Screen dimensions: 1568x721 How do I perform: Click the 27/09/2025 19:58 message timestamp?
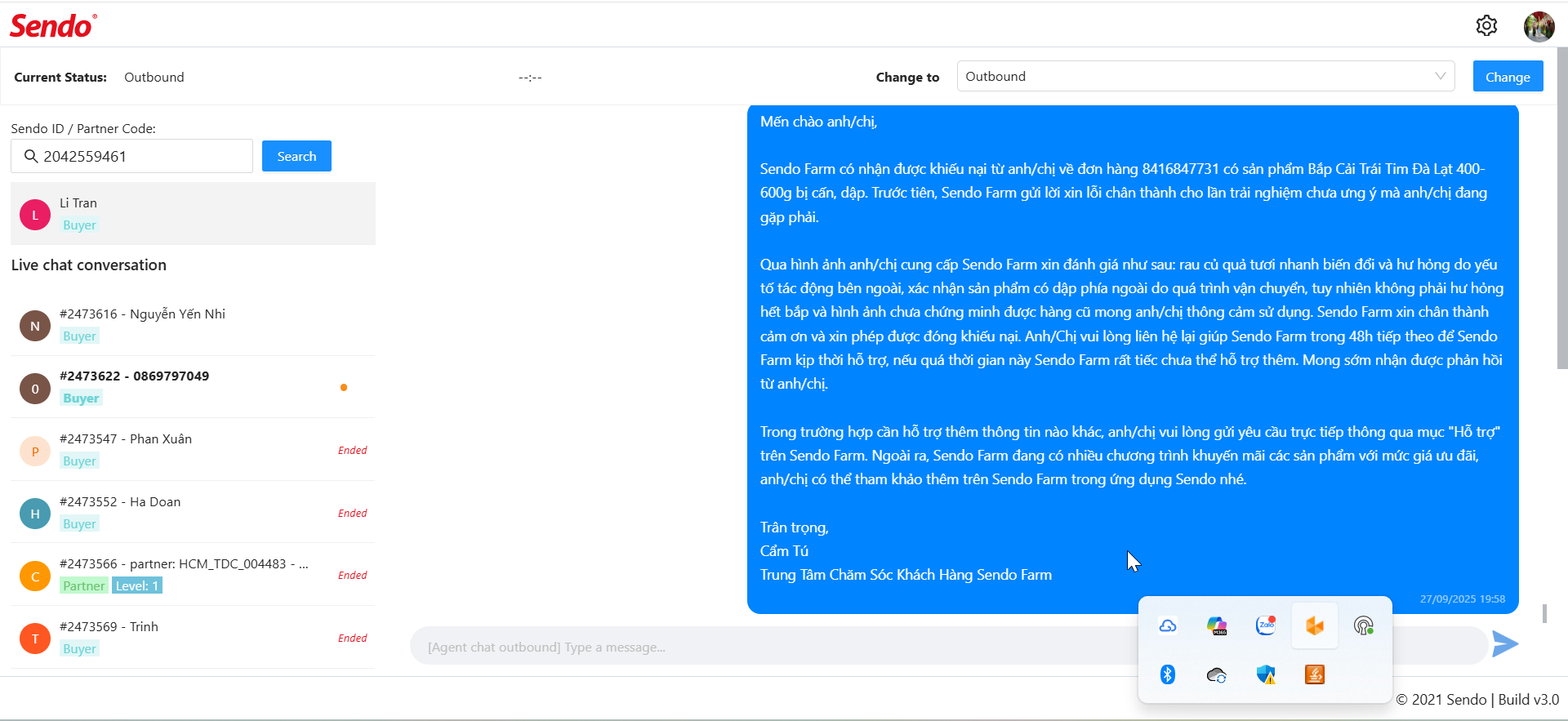coord(1462,599)
